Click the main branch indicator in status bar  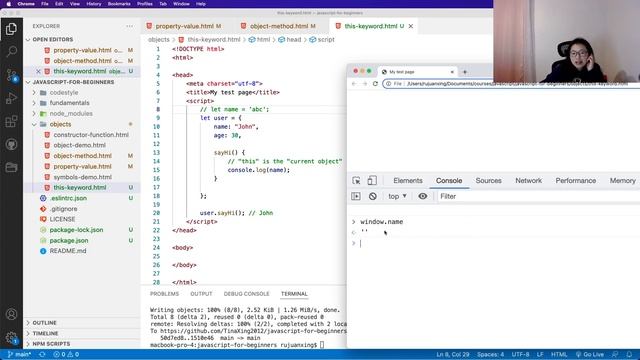(19, 354)
